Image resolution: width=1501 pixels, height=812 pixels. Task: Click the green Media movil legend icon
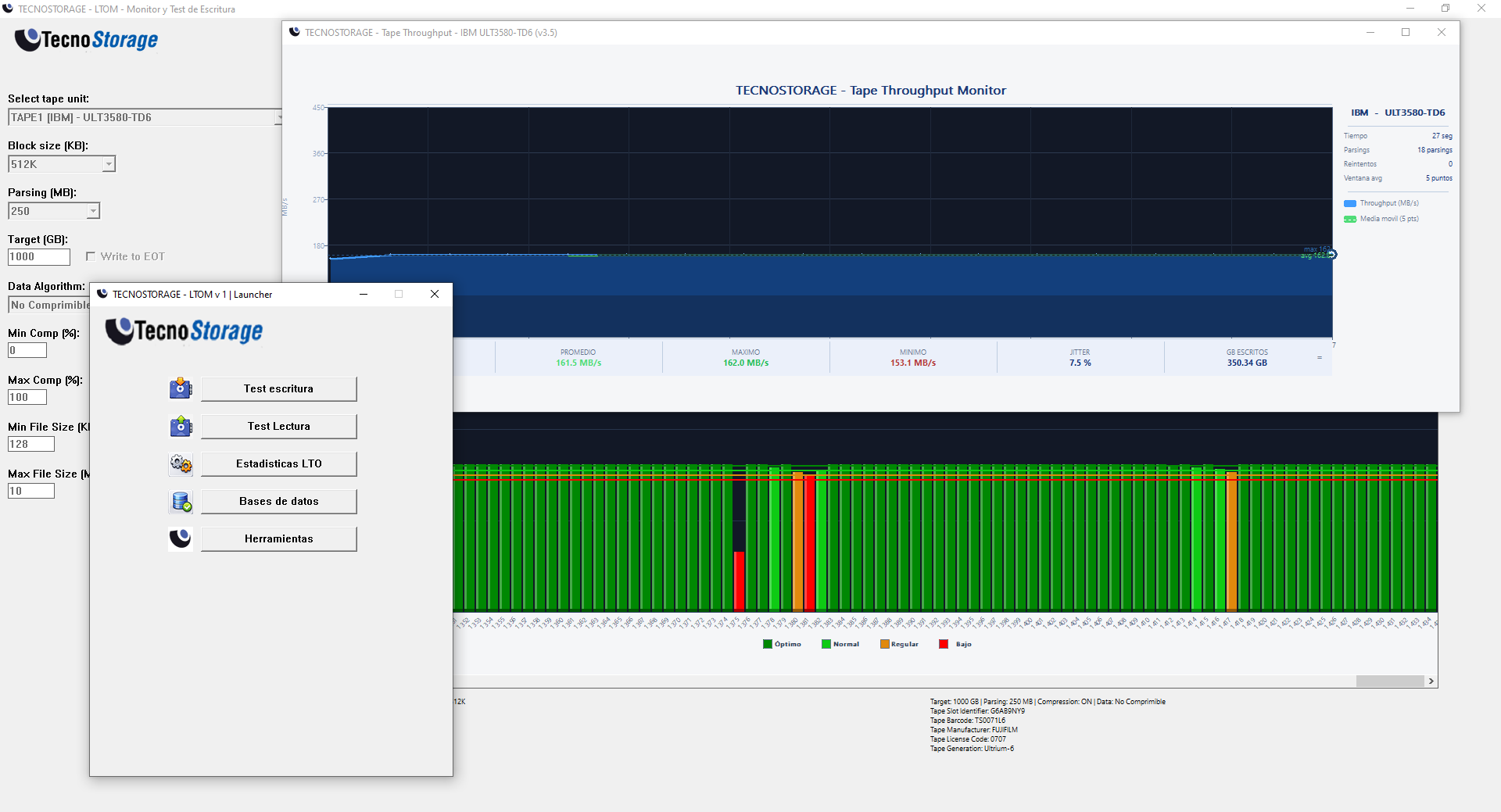(x=1350, y=219)
